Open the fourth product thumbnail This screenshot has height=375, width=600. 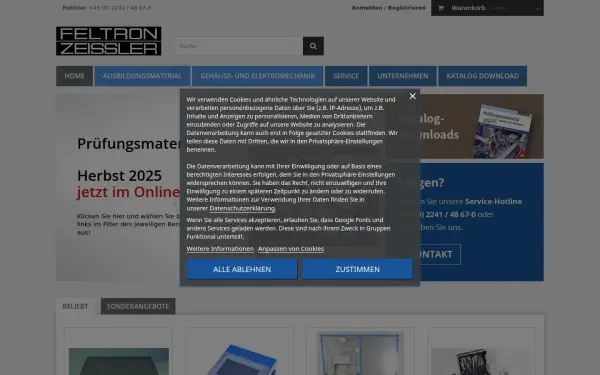pos(481,361)
